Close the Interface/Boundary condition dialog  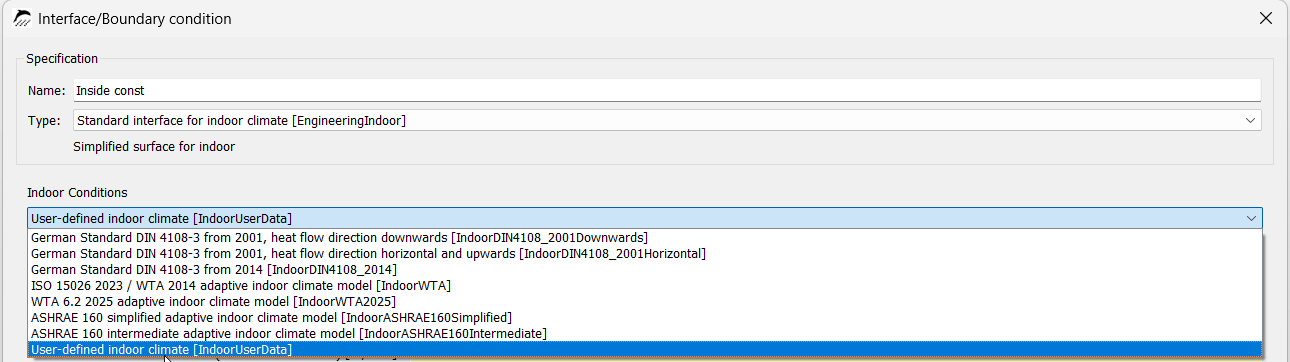(x=1265, y=18)
